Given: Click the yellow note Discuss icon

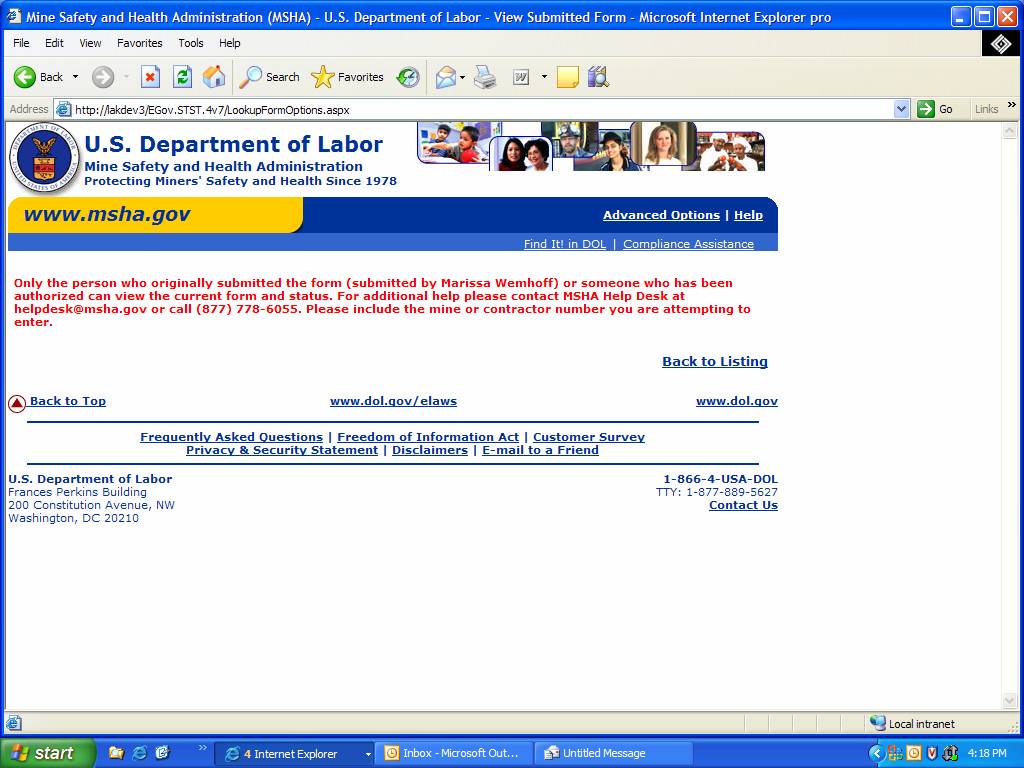Looking at the screenshot, I should point(568,77).
